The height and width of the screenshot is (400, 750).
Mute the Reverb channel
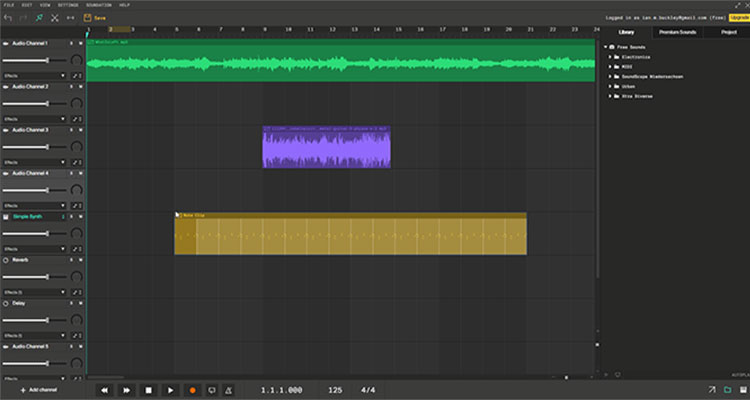click(x=80, y=260)
